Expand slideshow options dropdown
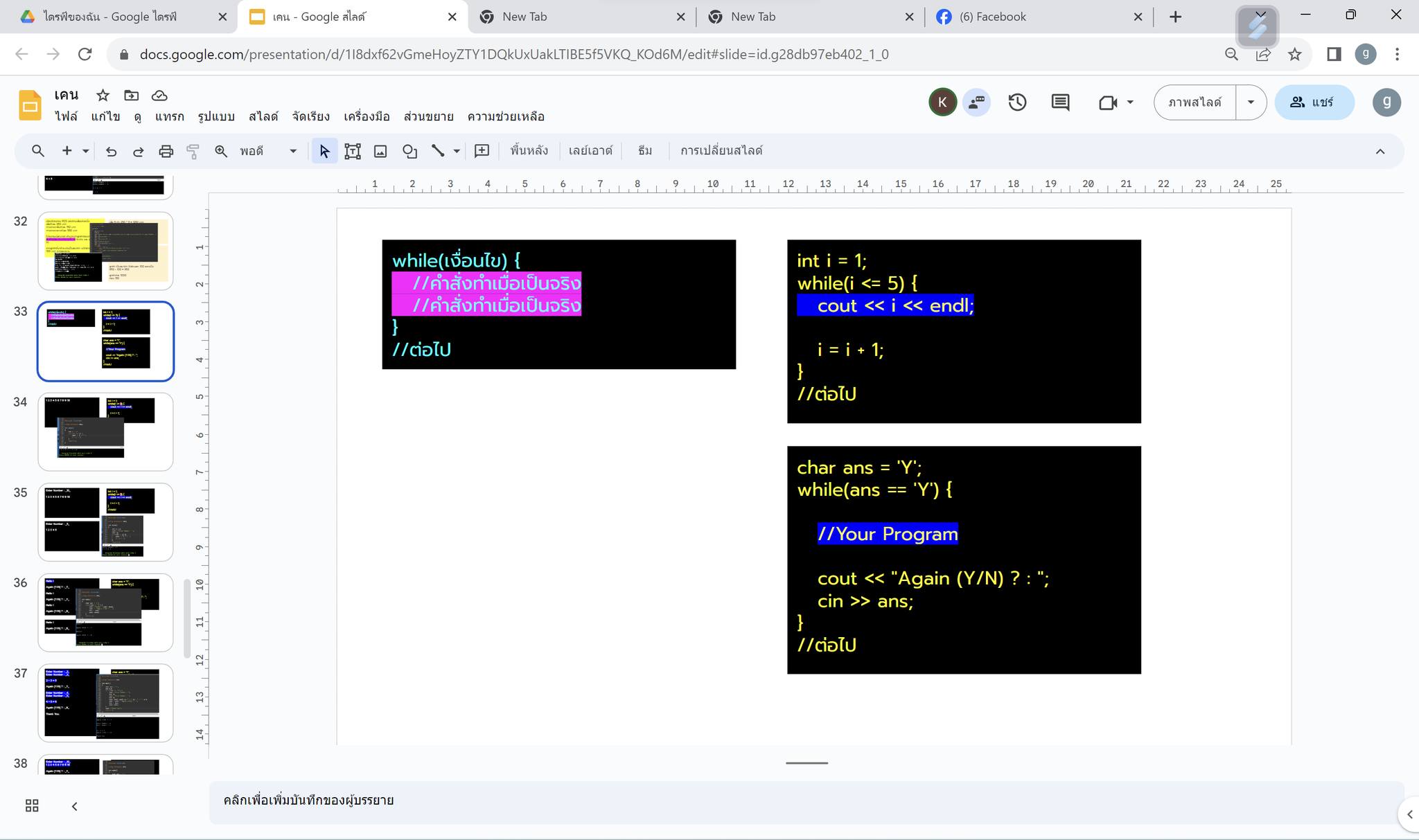 [x=1251, y=102]
